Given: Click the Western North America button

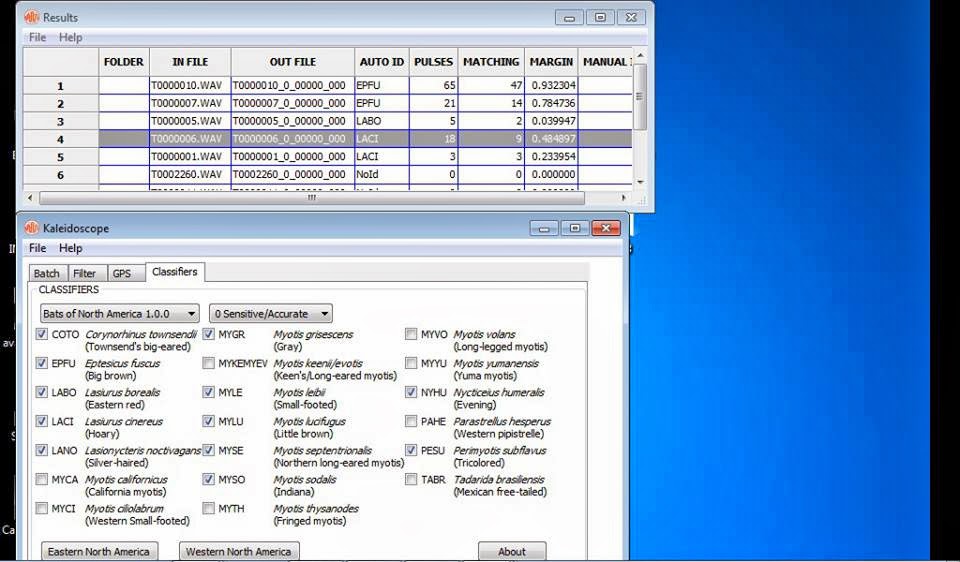Looking at the screenshot, I should (x=239, y=551).
